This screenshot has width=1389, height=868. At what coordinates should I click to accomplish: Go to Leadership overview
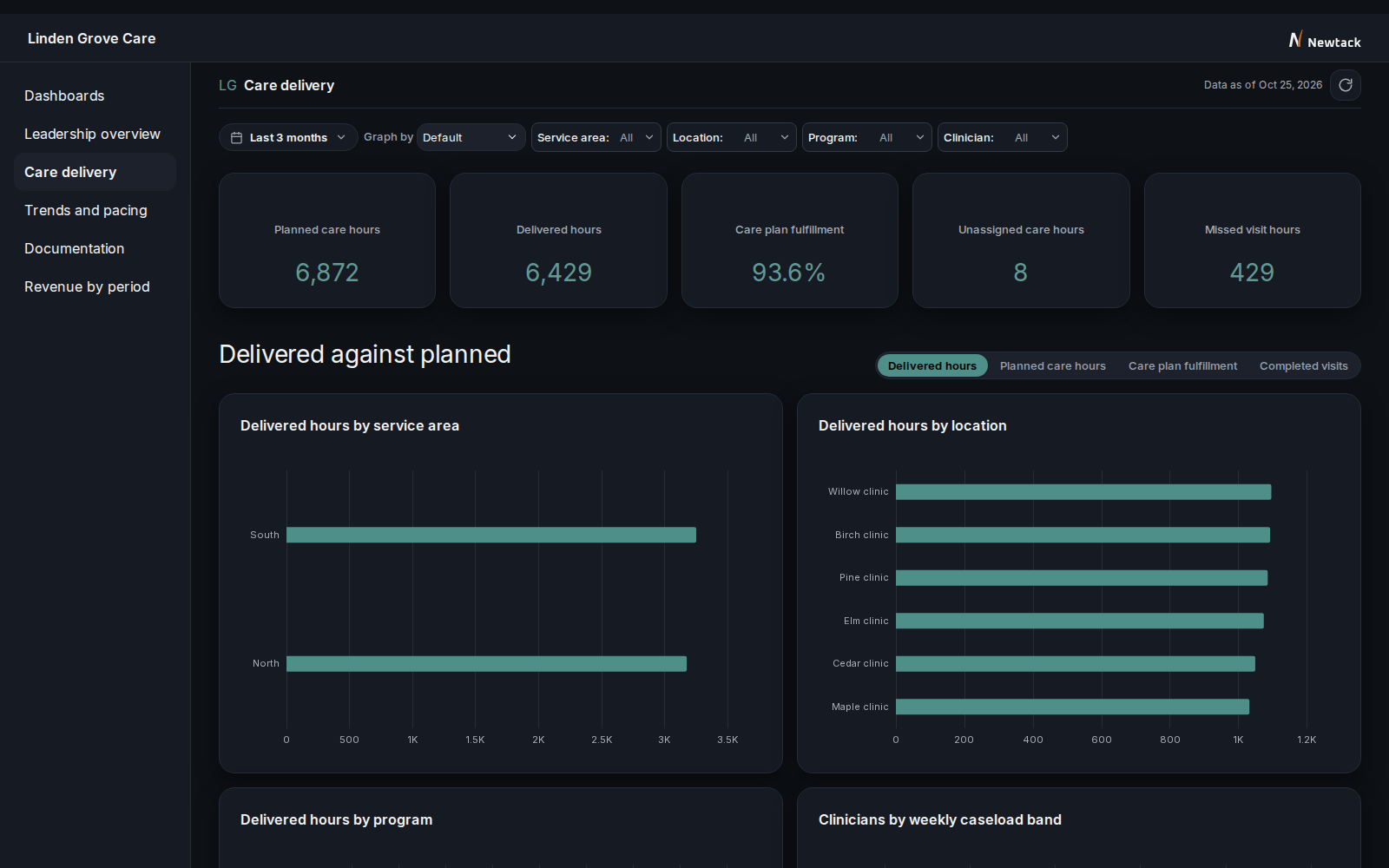(95, 134)
